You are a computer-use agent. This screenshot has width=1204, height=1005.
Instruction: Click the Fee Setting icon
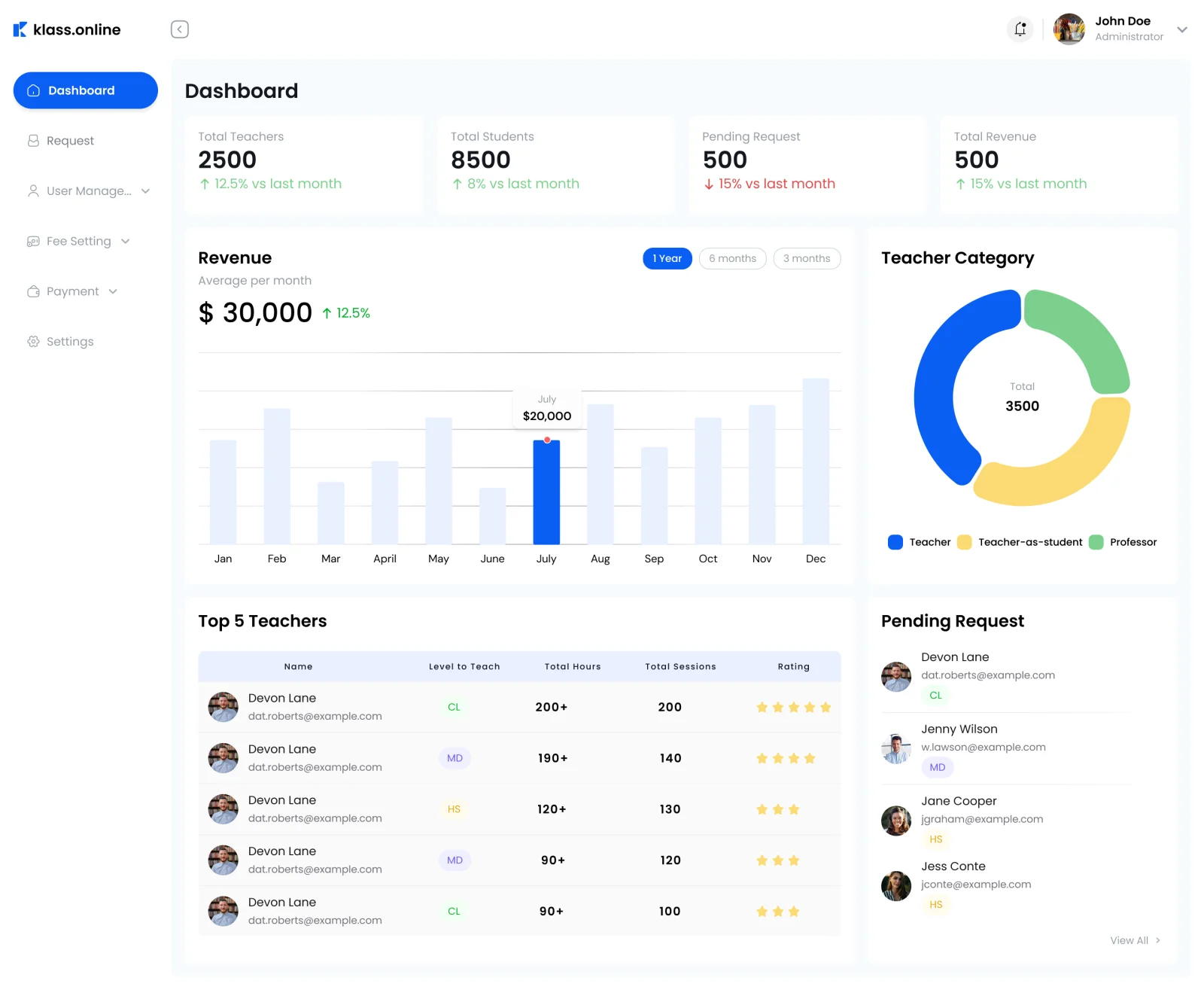33,241
